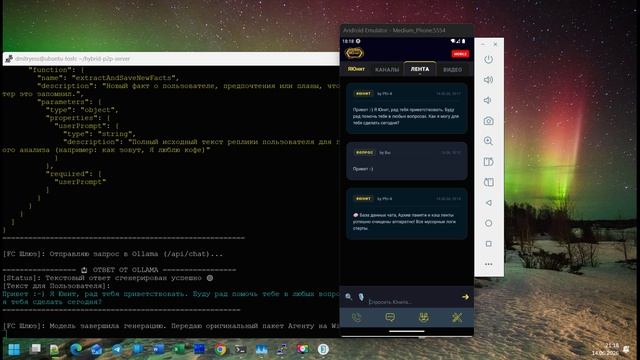Click the emulator overview square button
Viewport: 640px width, 360px height.
pos(488,244)
